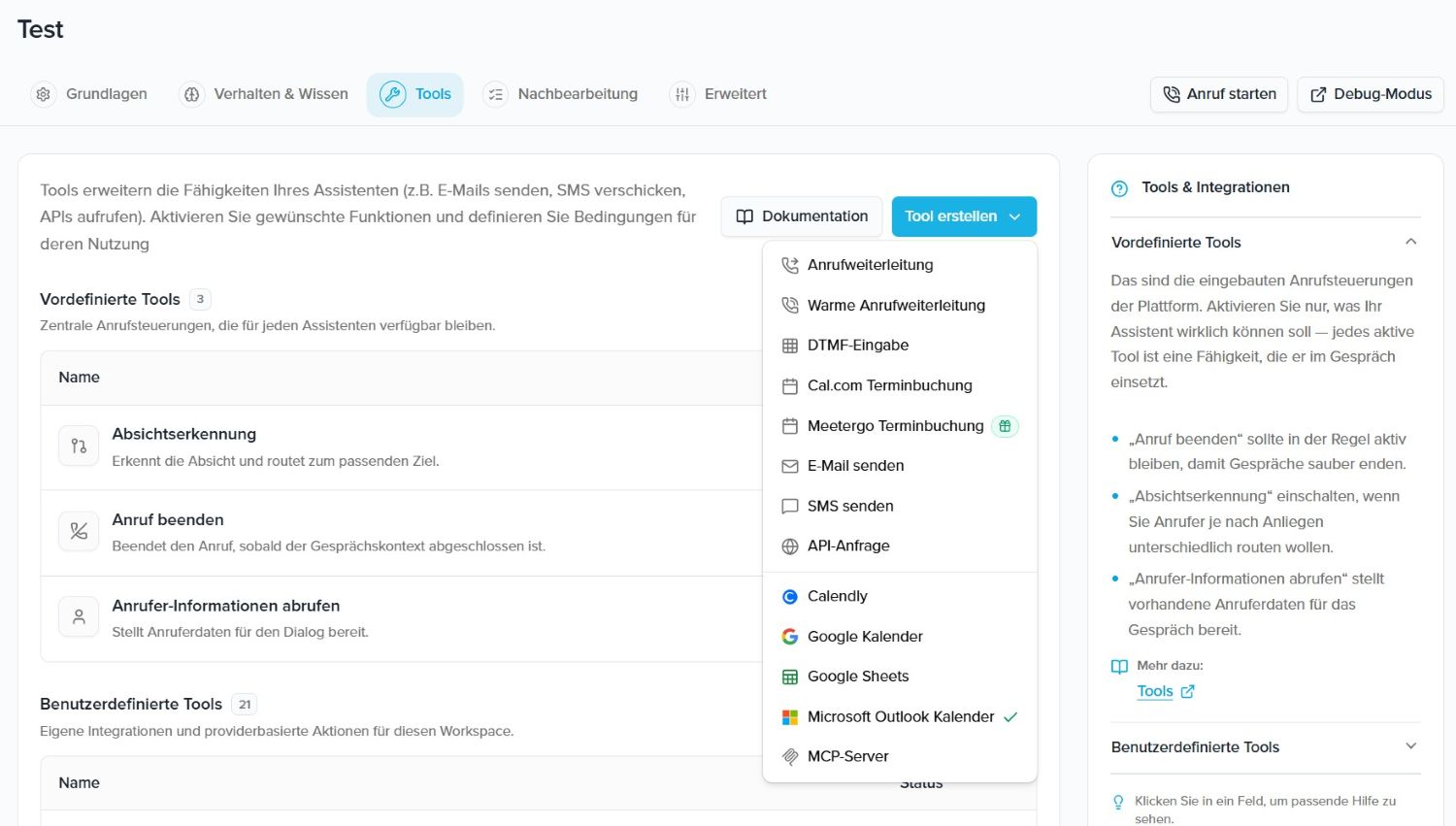Enable Debug-Modus button
The image size is (1456, 826).
[1371, 94]
